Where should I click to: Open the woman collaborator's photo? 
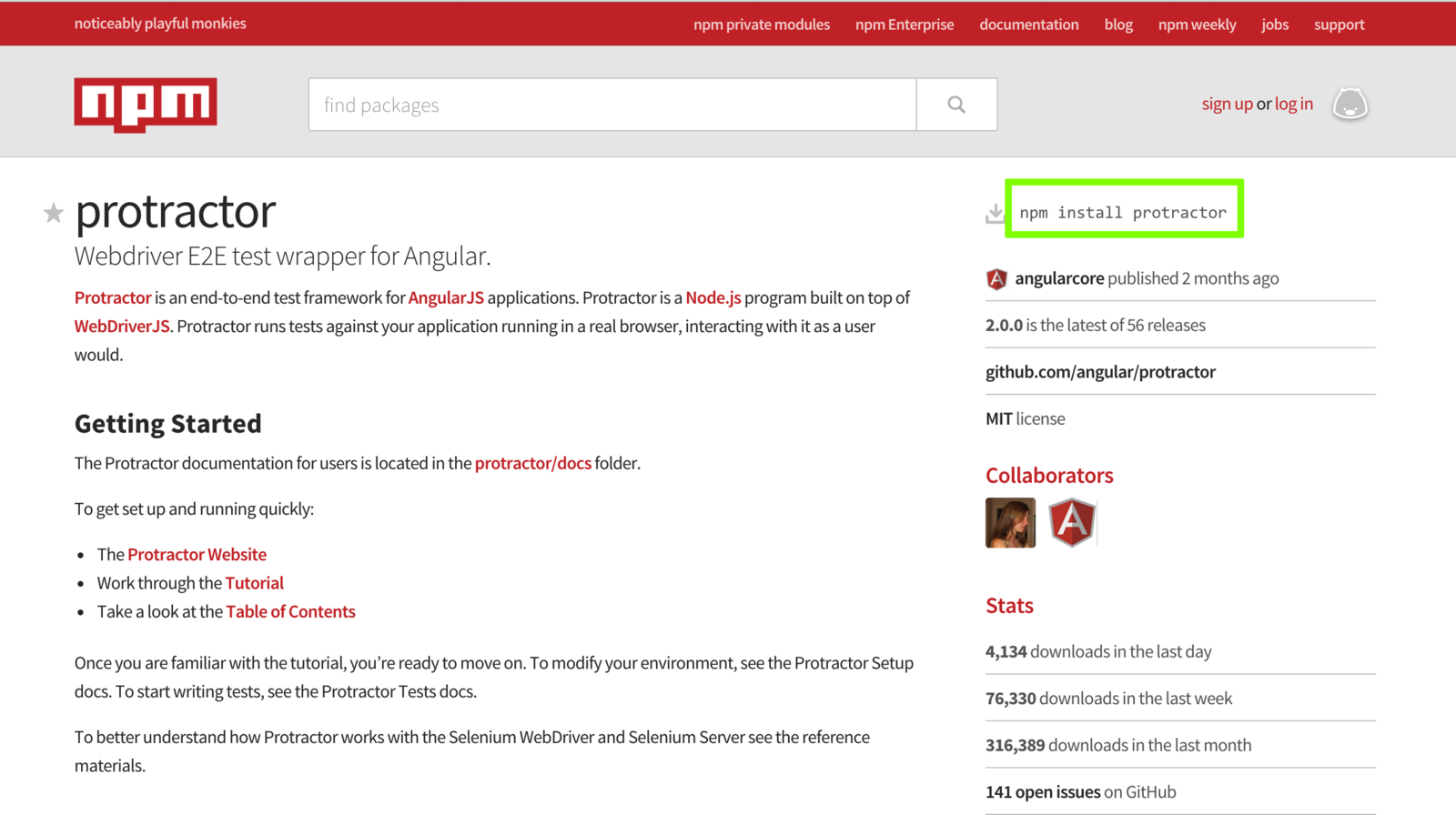point(1010,523)
